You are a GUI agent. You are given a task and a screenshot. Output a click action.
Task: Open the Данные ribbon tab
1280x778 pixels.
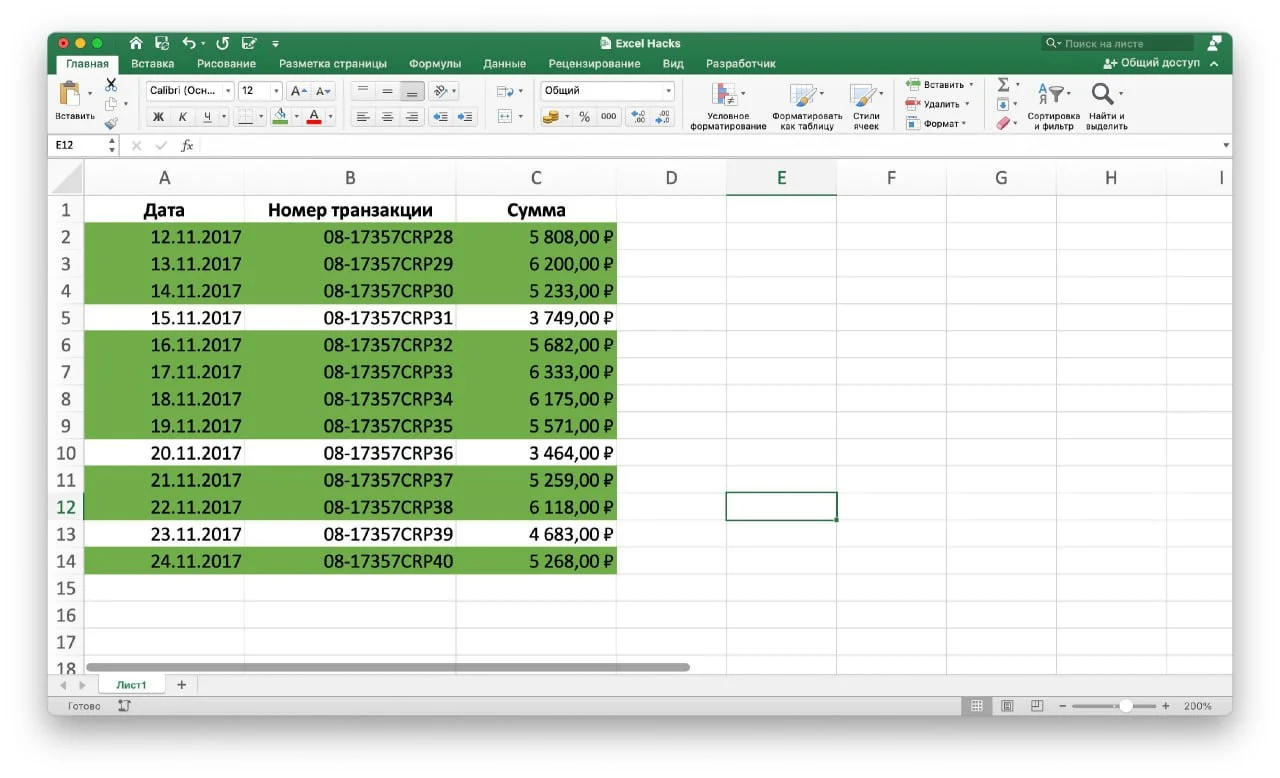(x=504, y=64)
